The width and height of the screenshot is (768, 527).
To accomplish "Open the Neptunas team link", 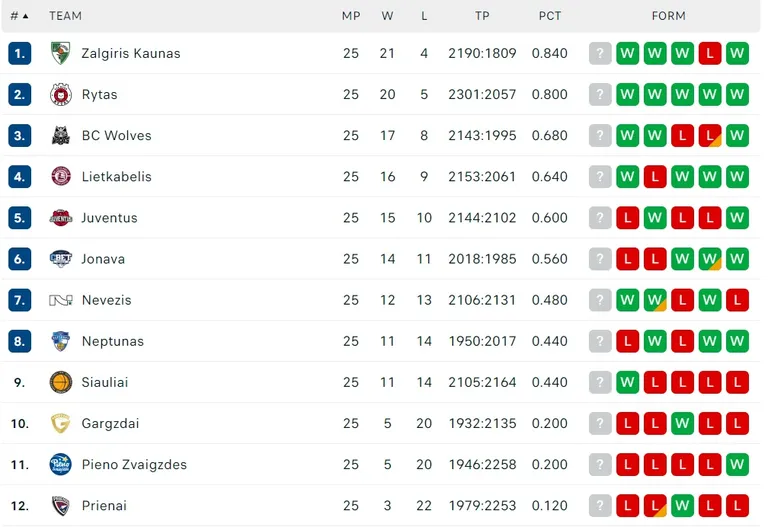I will click(113, 341).
